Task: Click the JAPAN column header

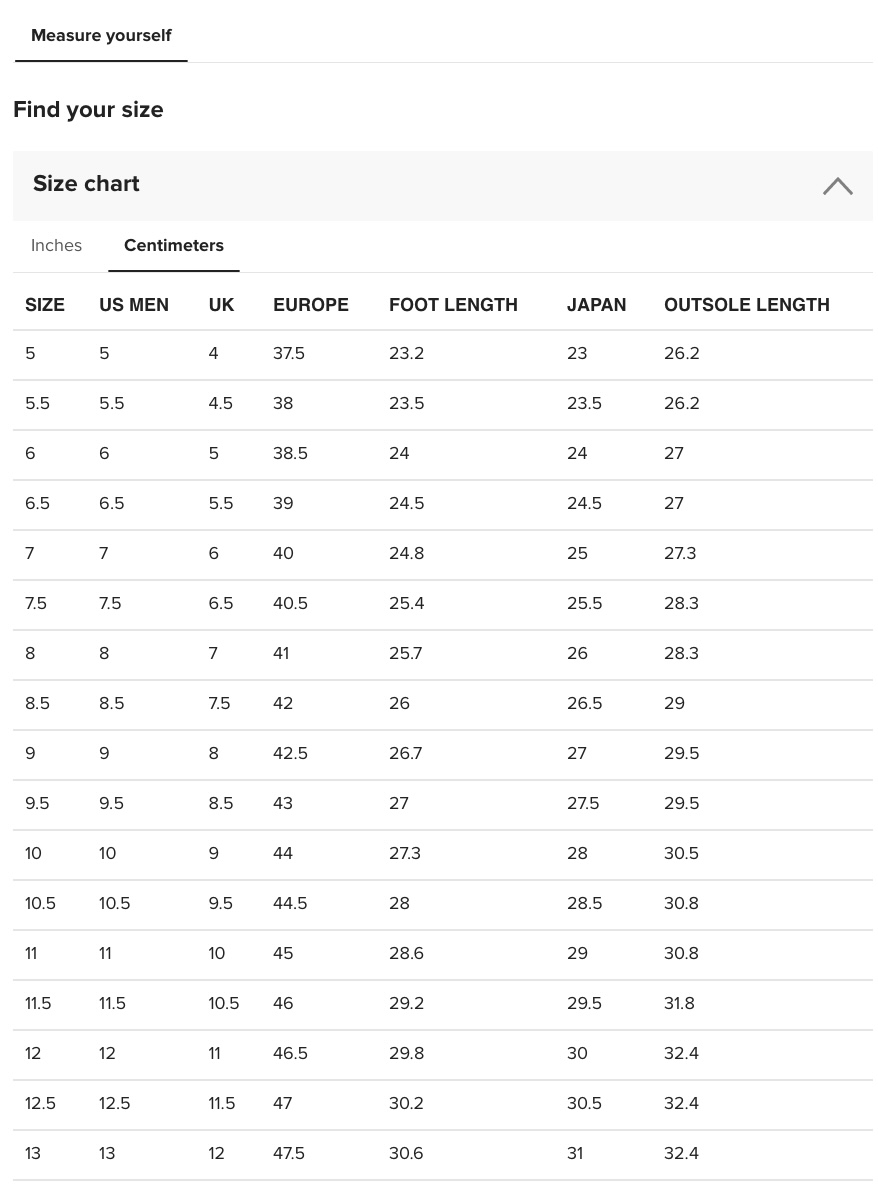Action: click(596, 305)
